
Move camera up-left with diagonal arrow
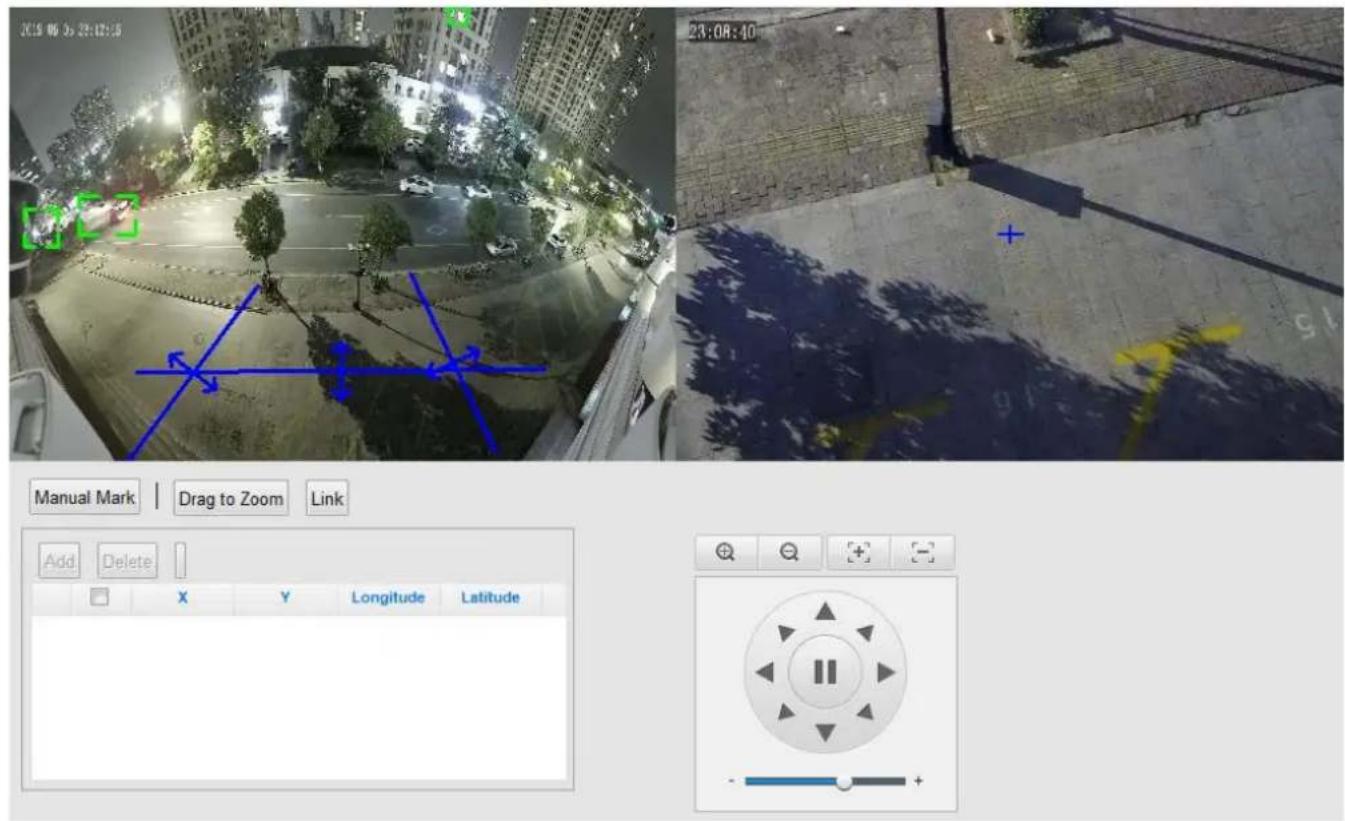click(786, 633)
